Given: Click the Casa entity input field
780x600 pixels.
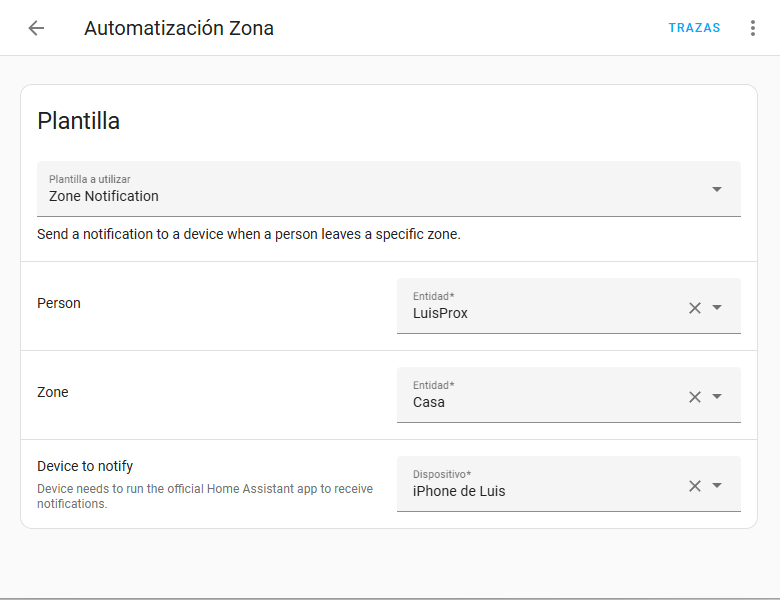Looking at the screenshot, I should (540, 401).
